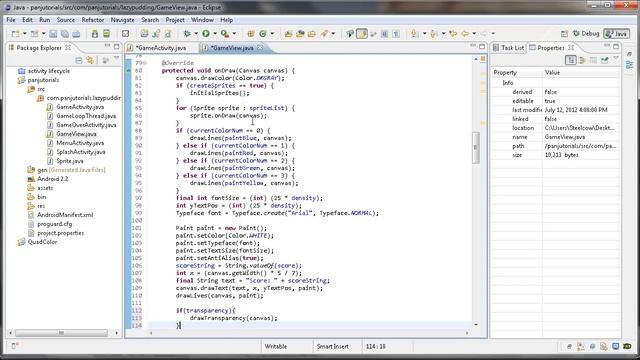Switch to the GameActivity.java editor tab

pyautogui.click(x=160, y=48)
